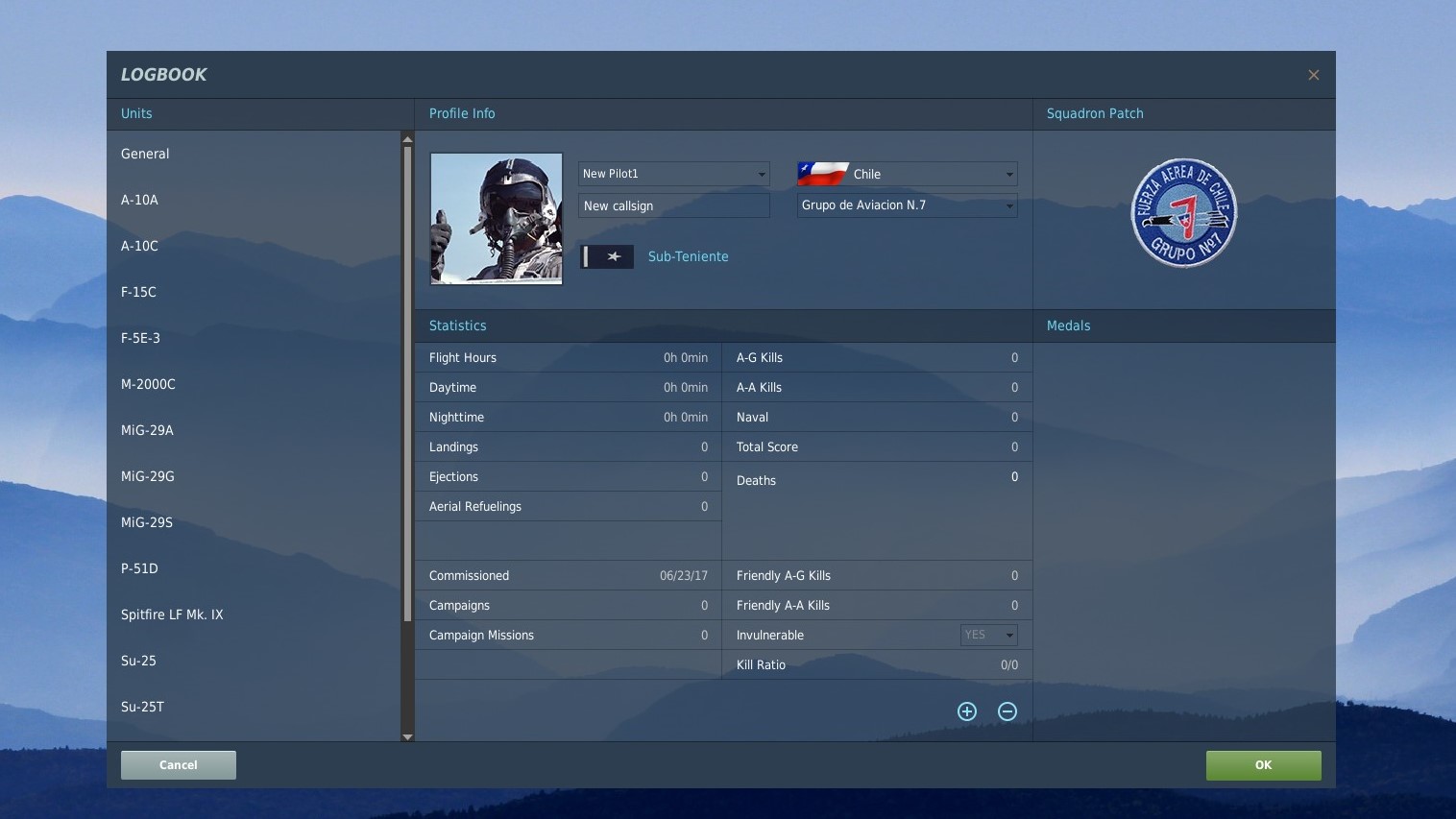Select General in the Units list
This screenshot has height=819, width=1456.
pos(145,154)
